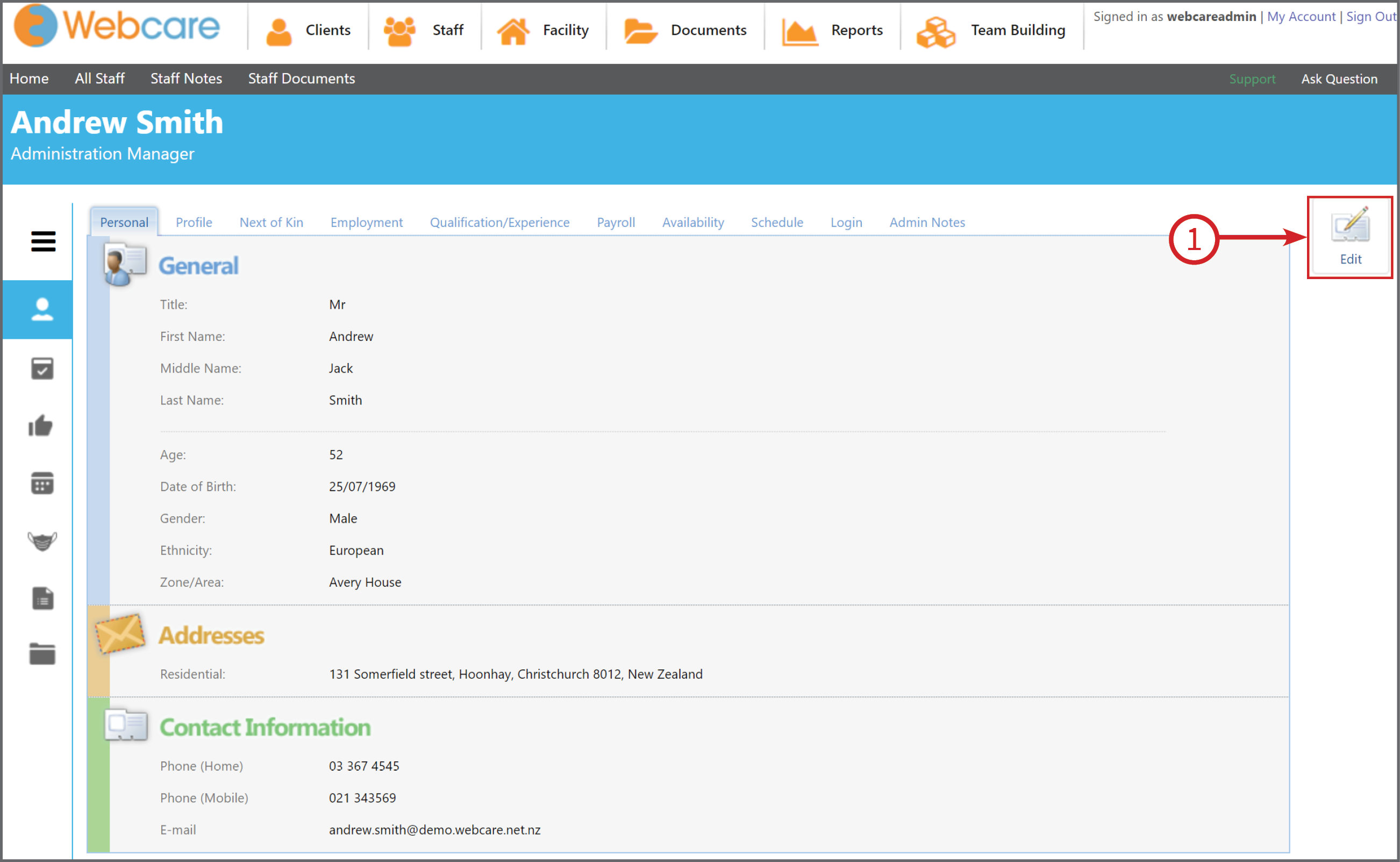This screenshot has height=862, width=1400.
Task: Select the person profile sidebar icon
Action: coord(42,310)
